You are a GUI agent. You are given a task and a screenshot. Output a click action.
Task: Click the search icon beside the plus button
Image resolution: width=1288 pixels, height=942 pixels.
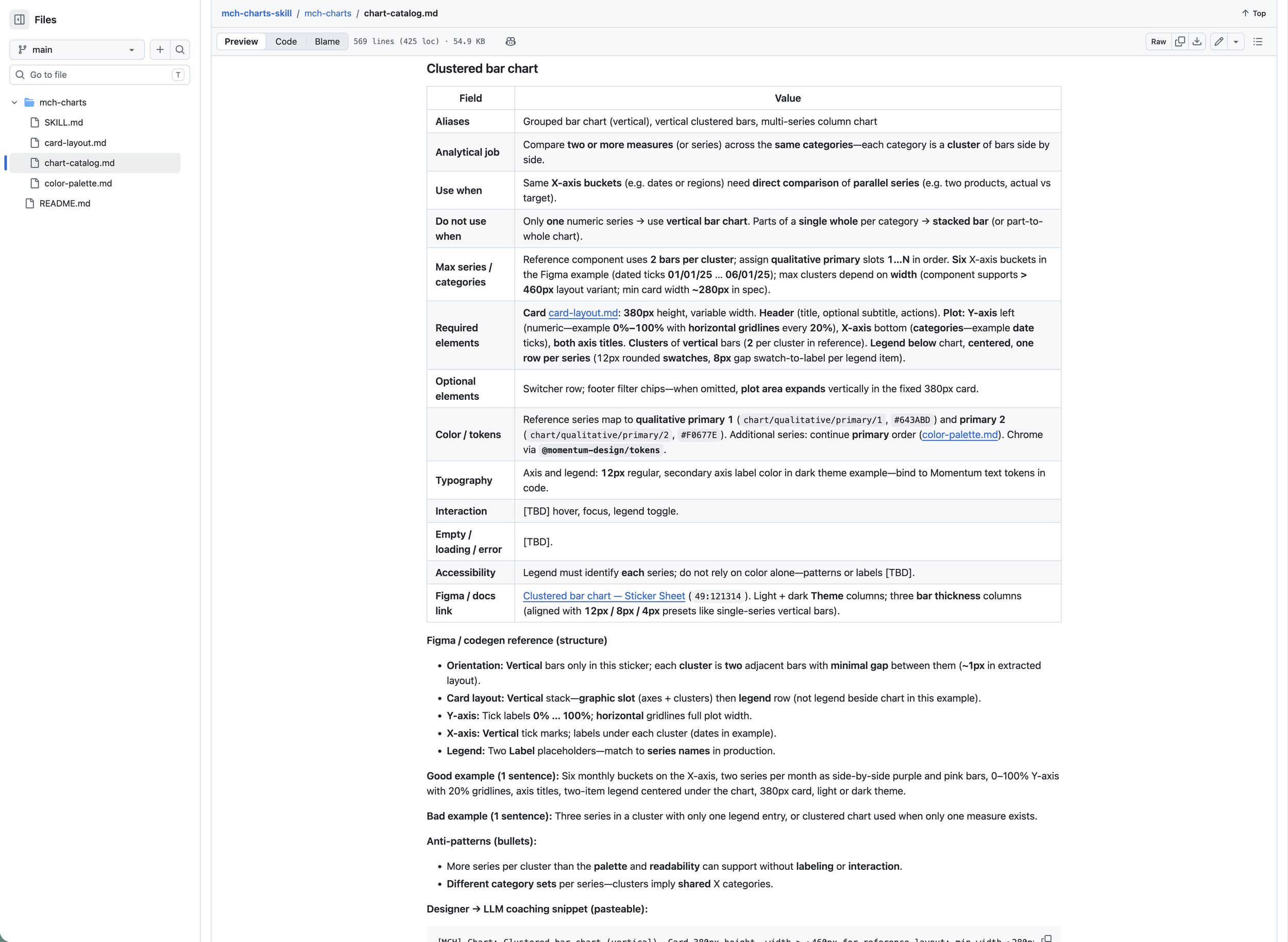180,49
